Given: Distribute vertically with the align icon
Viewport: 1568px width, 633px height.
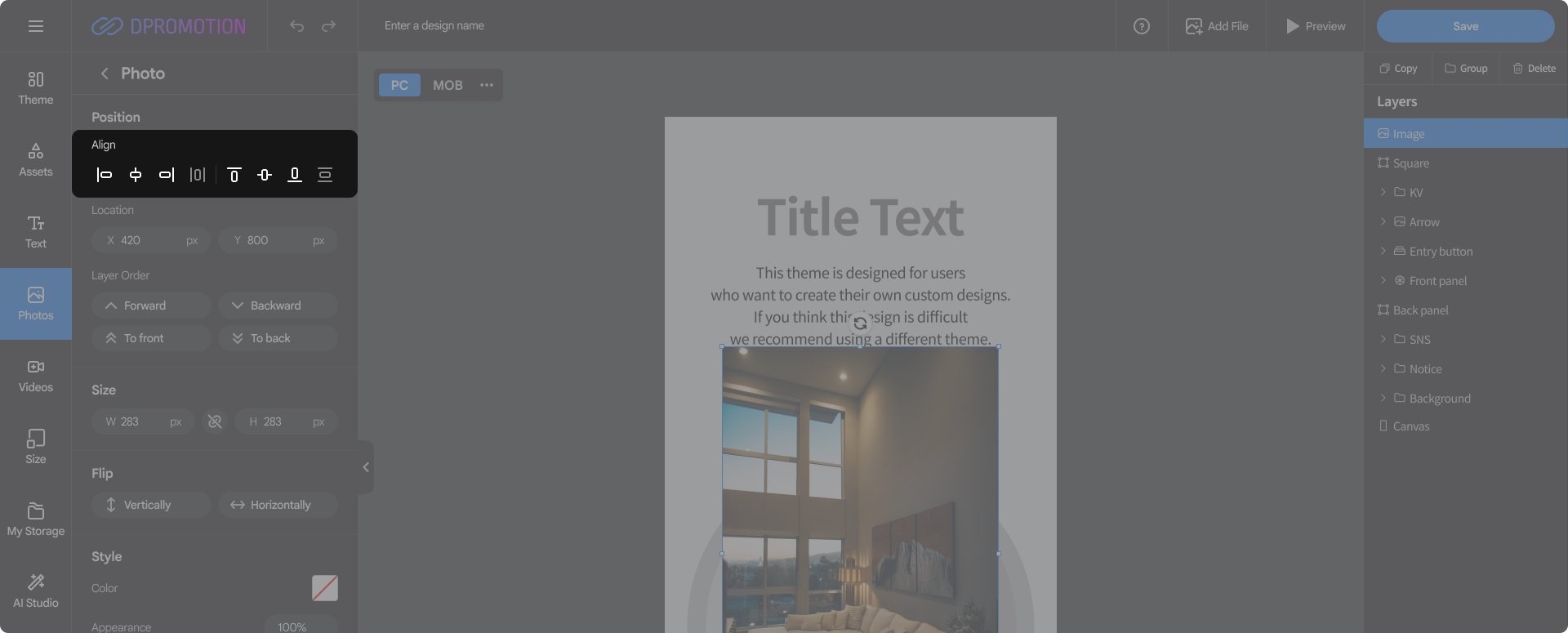Looking at the screenshot, I should [x=325, y=175].
